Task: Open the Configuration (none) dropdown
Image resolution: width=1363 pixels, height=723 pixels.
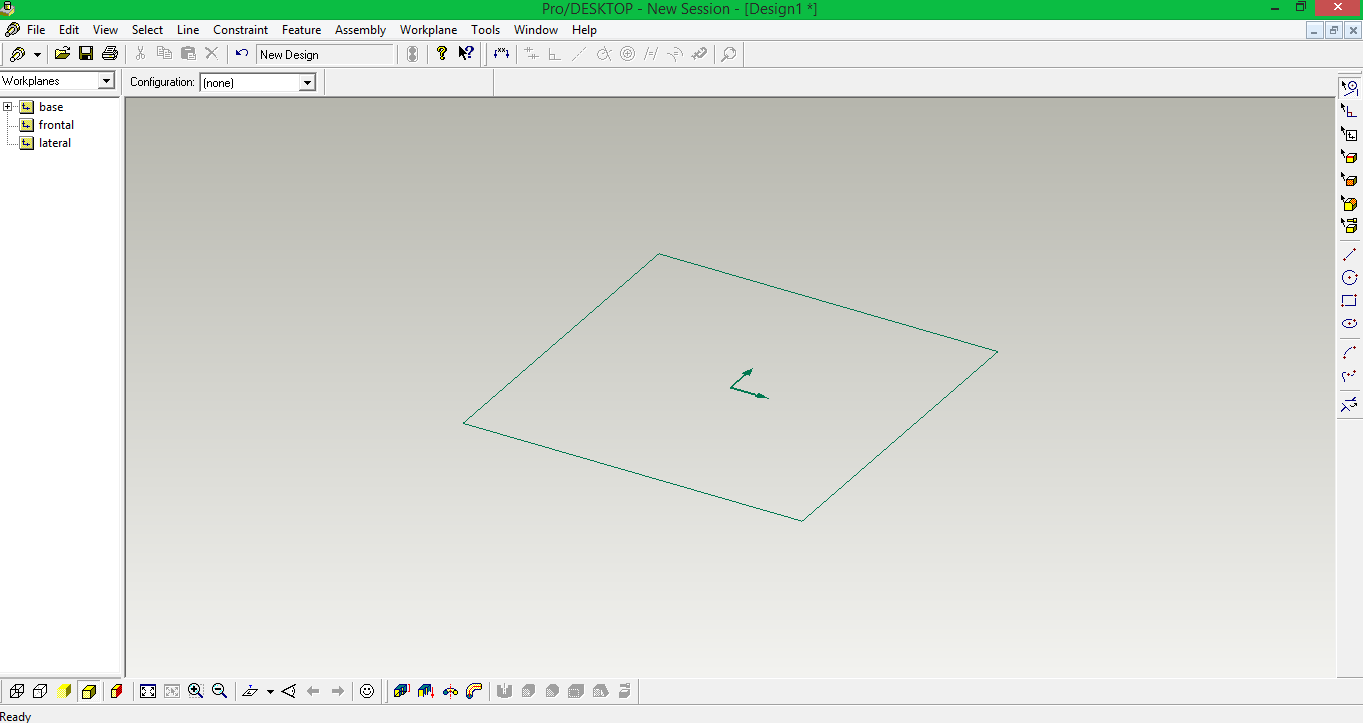Action: pos(308,82)
